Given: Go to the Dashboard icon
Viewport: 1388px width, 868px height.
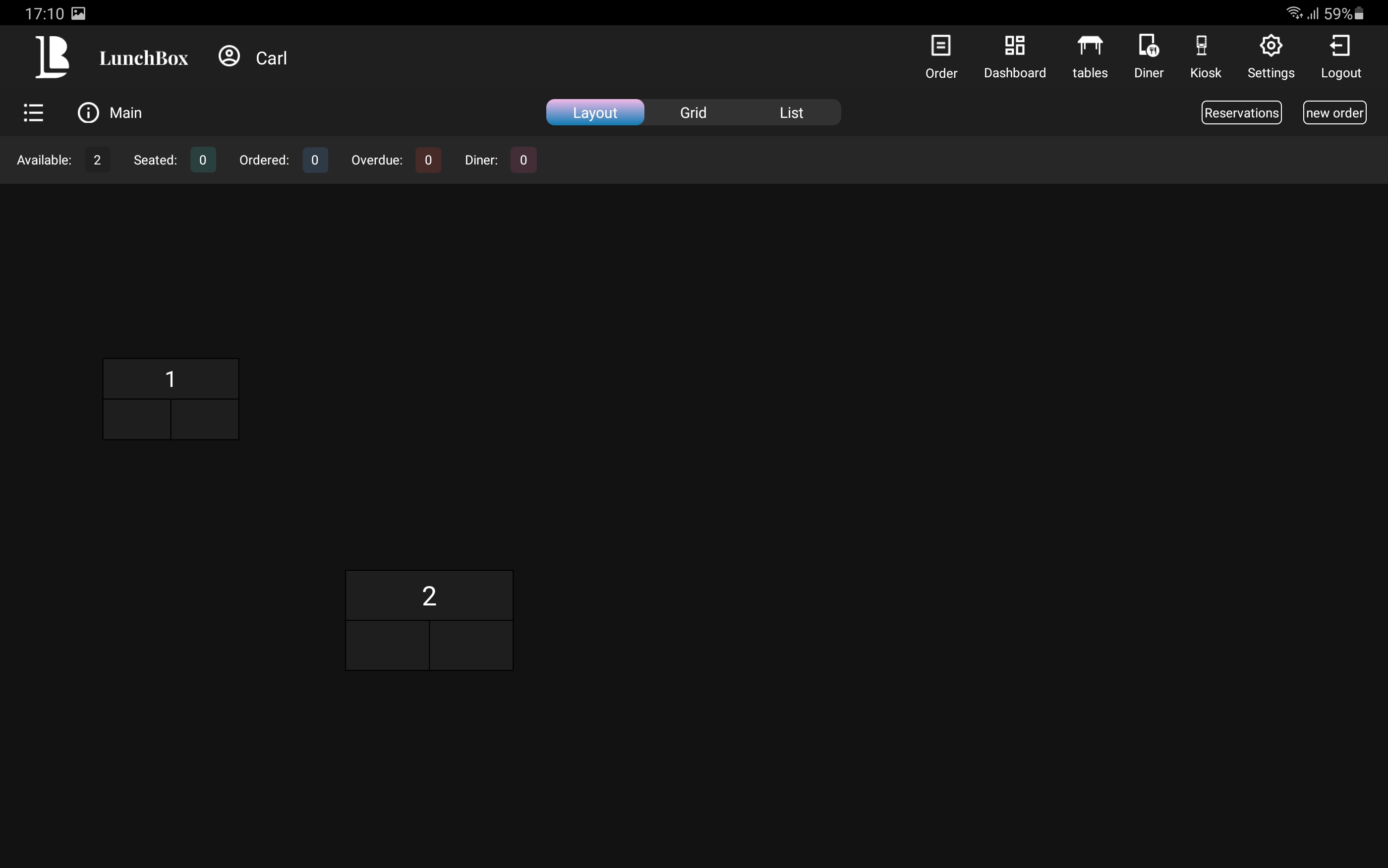Looking at the screenshot, I should [1014, 46].
